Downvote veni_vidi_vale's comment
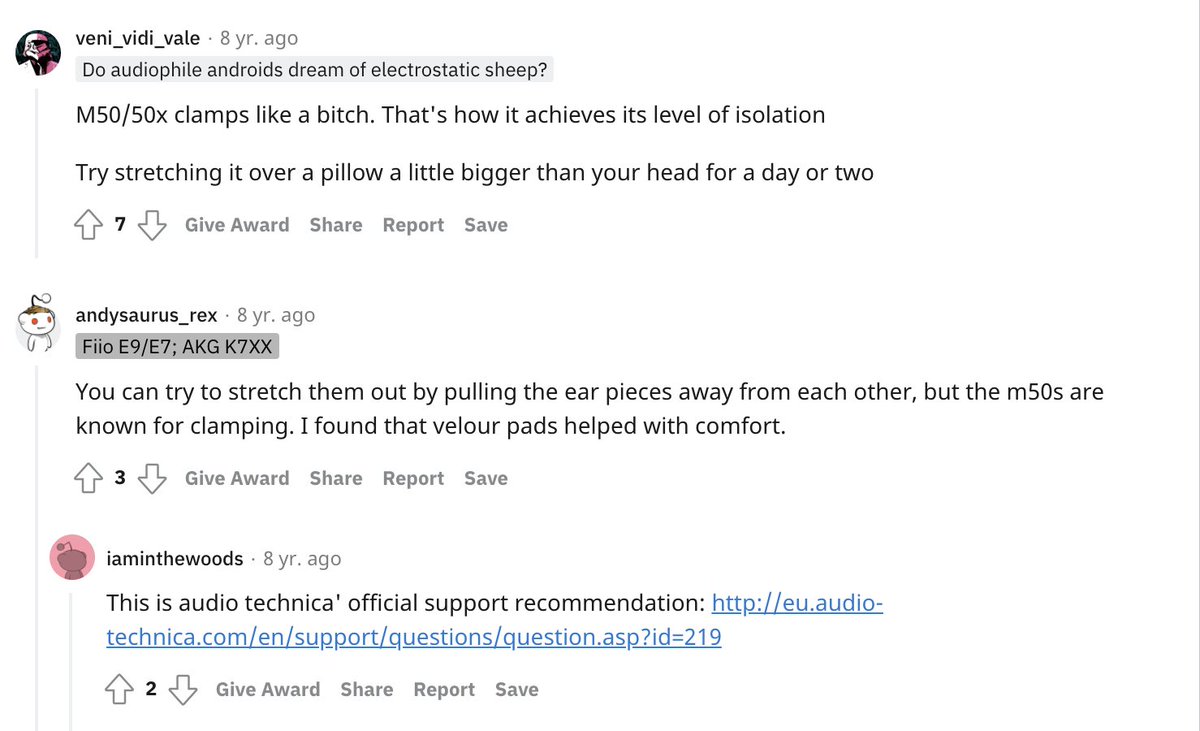Screen dimensions: 1200x731 point(151,226)
